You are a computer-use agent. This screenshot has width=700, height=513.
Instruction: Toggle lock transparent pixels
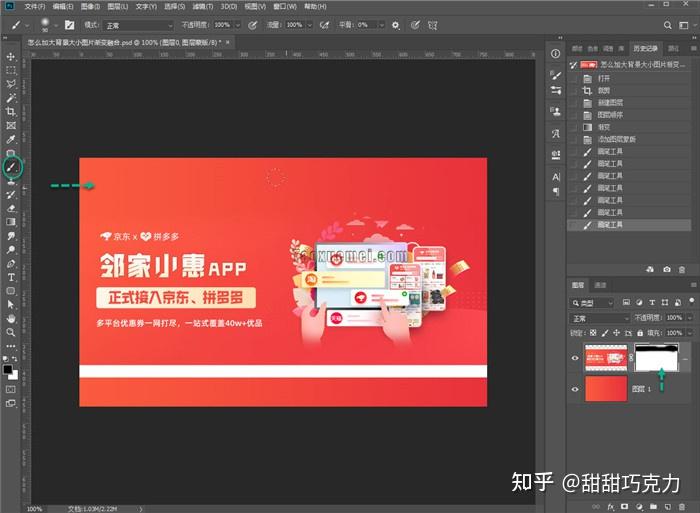(x=593, y=333)
